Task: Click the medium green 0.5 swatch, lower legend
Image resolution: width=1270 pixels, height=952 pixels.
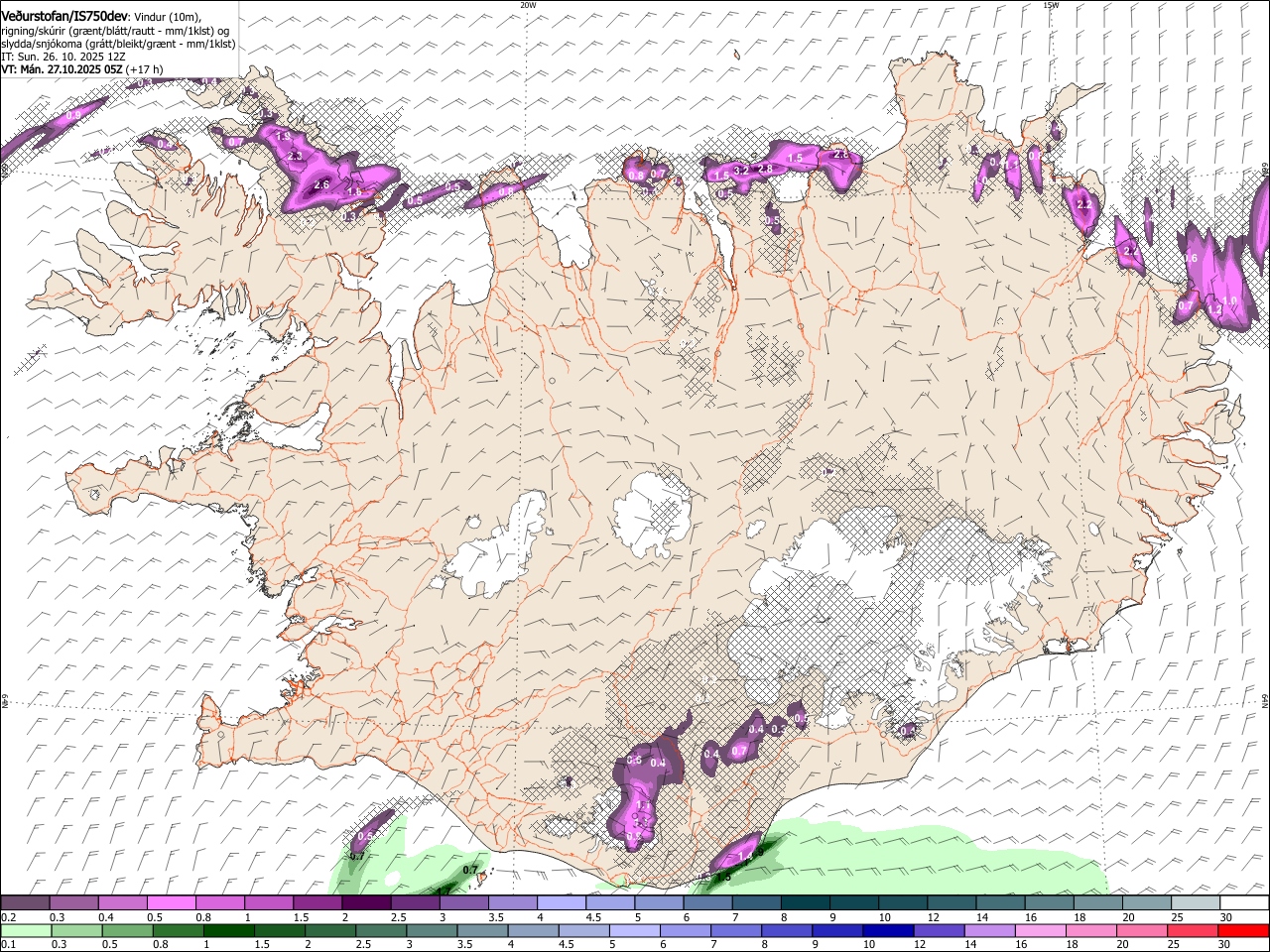Action: 126,931
